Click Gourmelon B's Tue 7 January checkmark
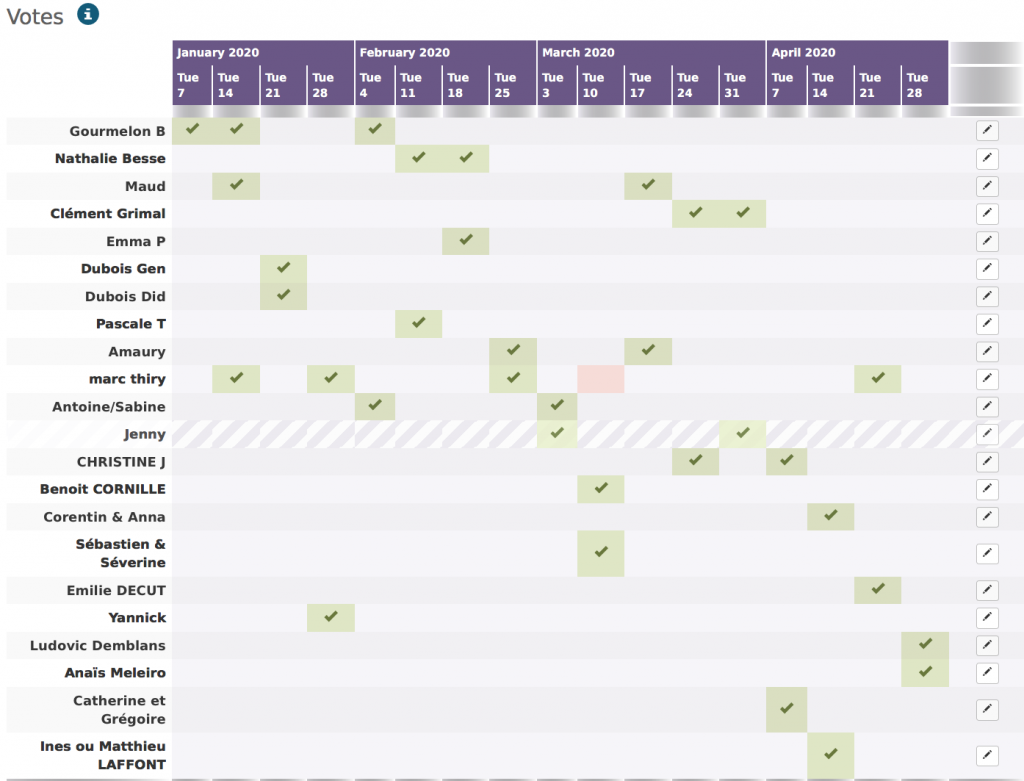Screen dimensions: 1024x781 (x=192, y=129)
